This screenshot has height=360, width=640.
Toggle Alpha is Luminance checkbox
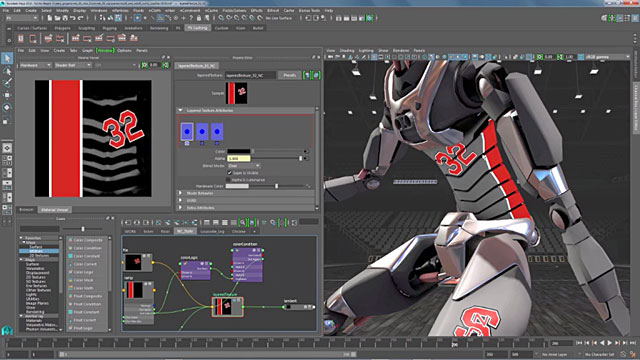[x=228, y=180]
